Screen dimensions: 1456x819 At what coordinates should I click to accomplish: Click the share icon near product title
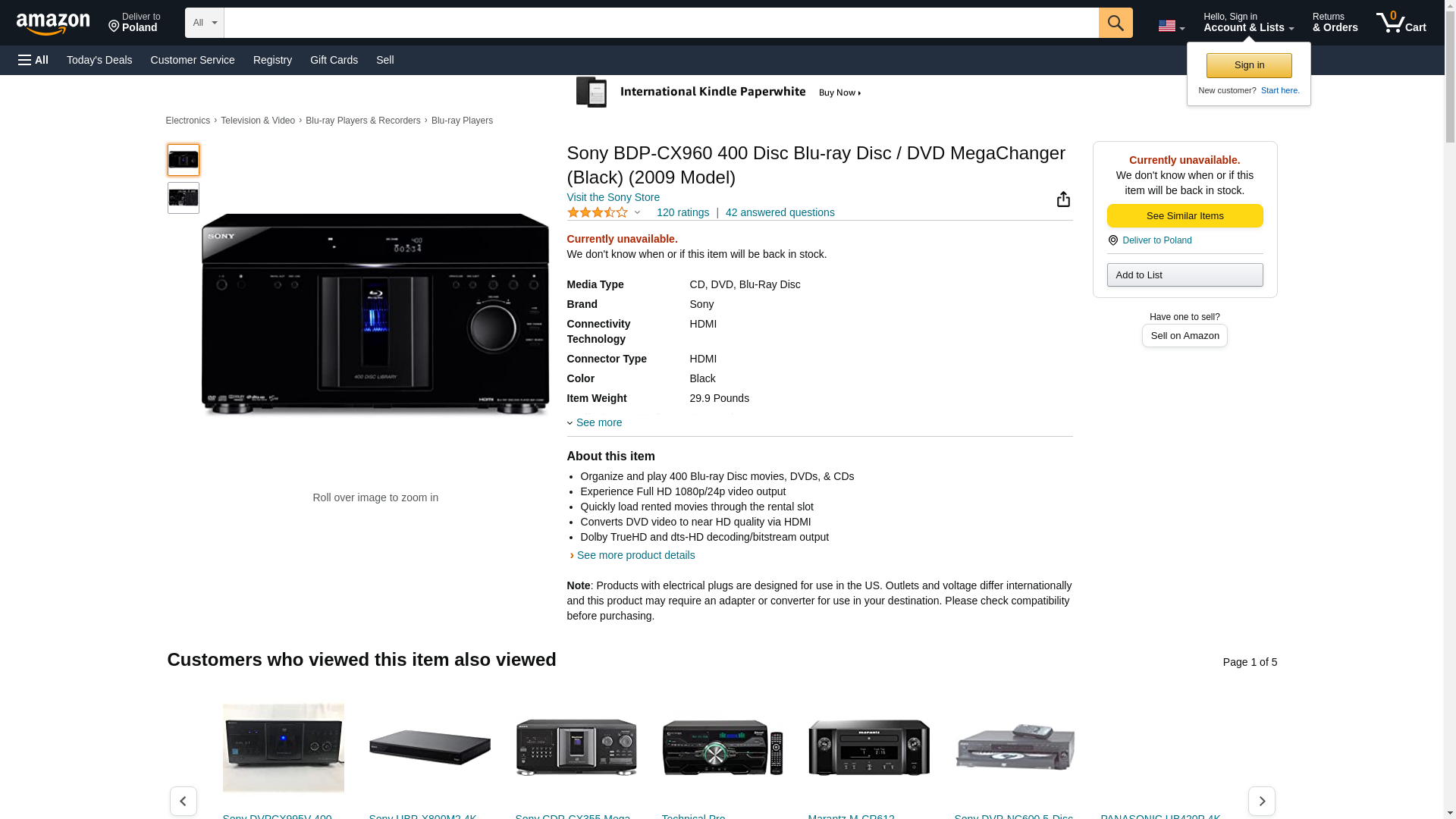[x=1062, y=199]
